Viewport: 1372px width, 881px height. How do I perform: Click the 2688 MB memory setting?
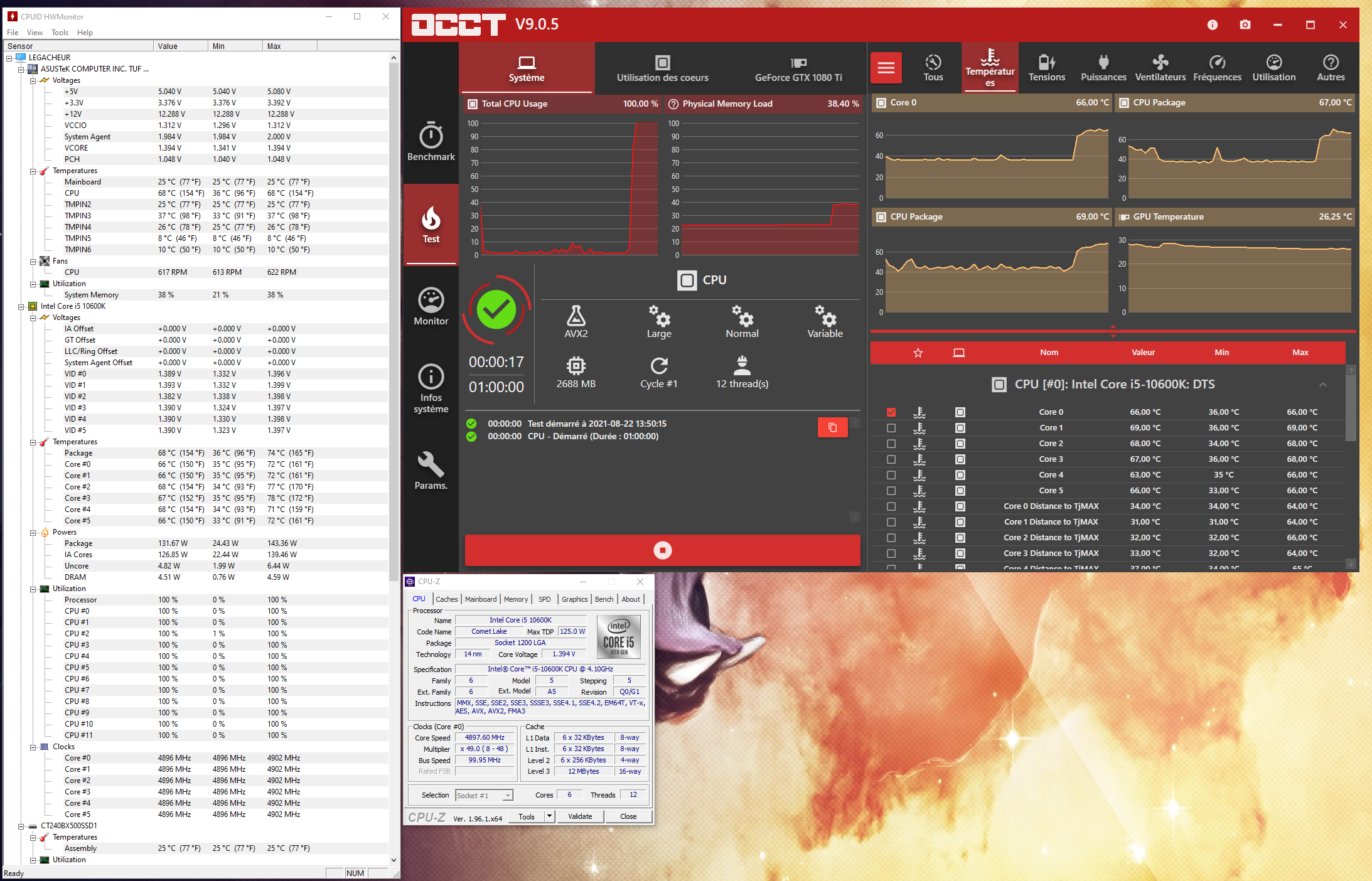pyautogui.click(x=576, y=372)
